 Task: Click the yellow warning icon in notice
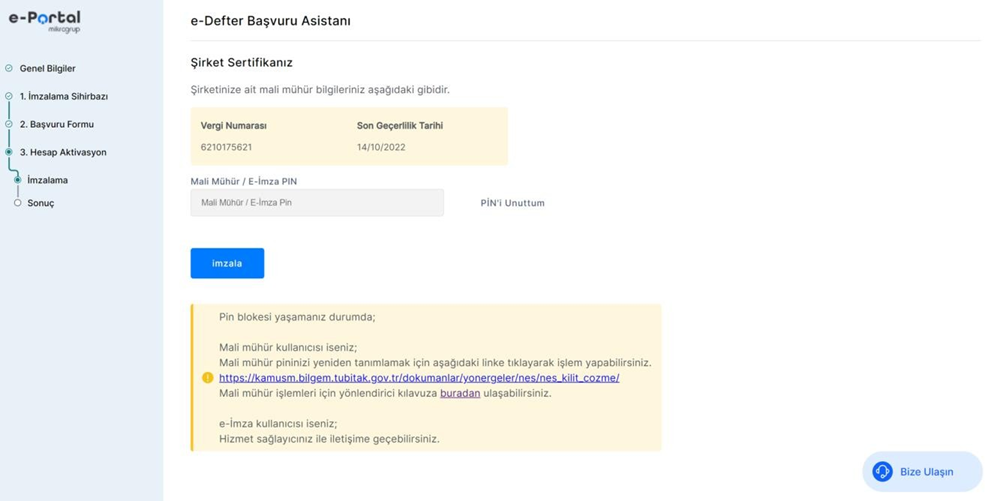tap(208, 378)
